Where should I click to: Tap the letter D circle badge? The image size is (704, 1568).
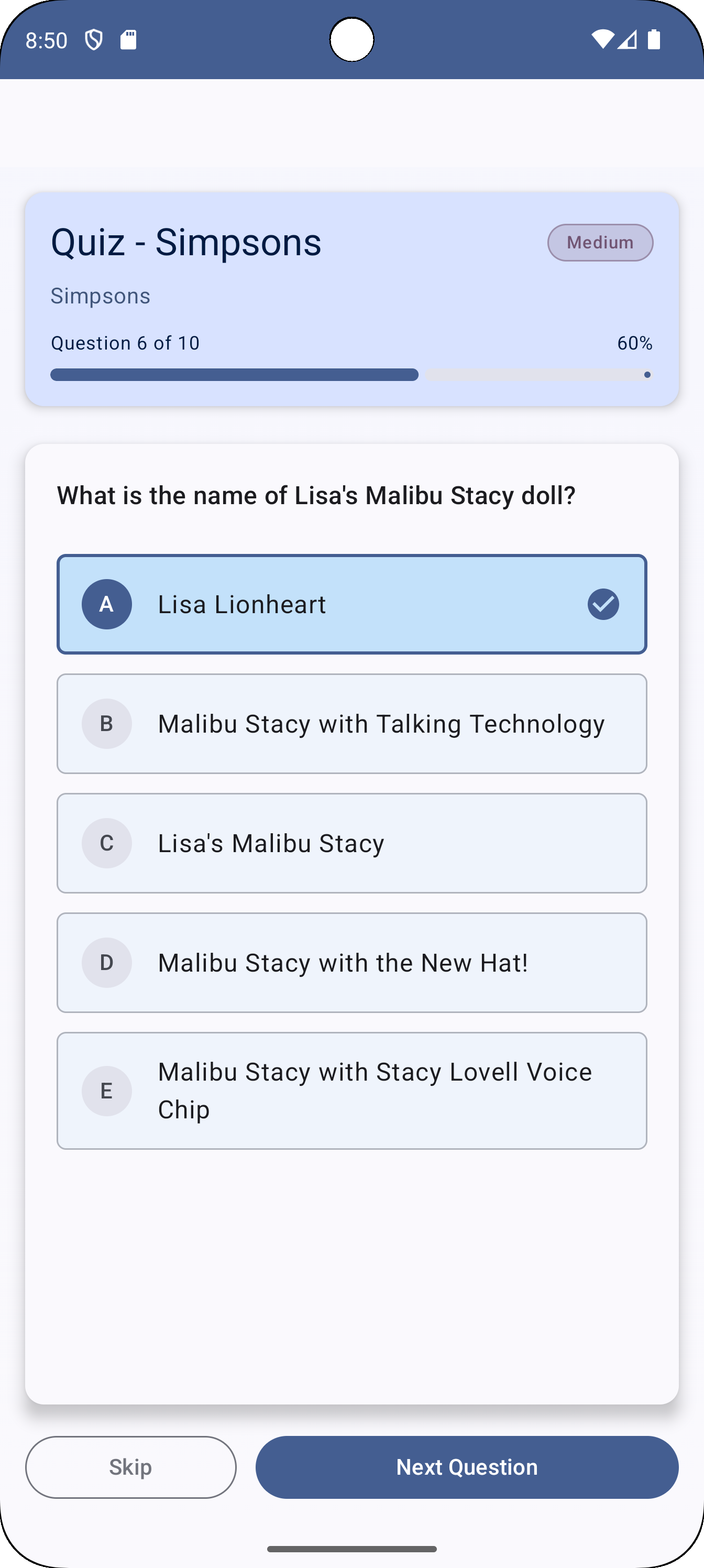point(106,962)
